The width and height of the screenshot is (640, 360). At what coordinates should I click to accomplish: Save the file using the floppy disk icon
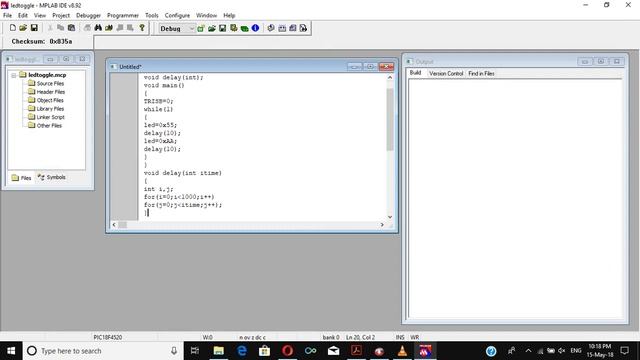tap(34, 28)
